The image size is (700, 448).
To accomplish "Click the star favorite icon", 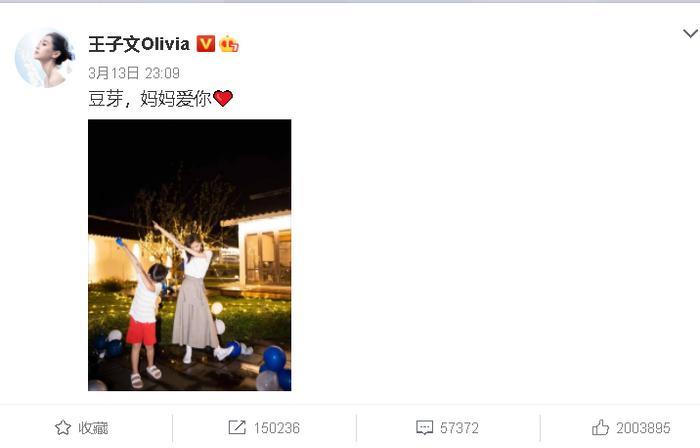I will (x=62, y=427).
